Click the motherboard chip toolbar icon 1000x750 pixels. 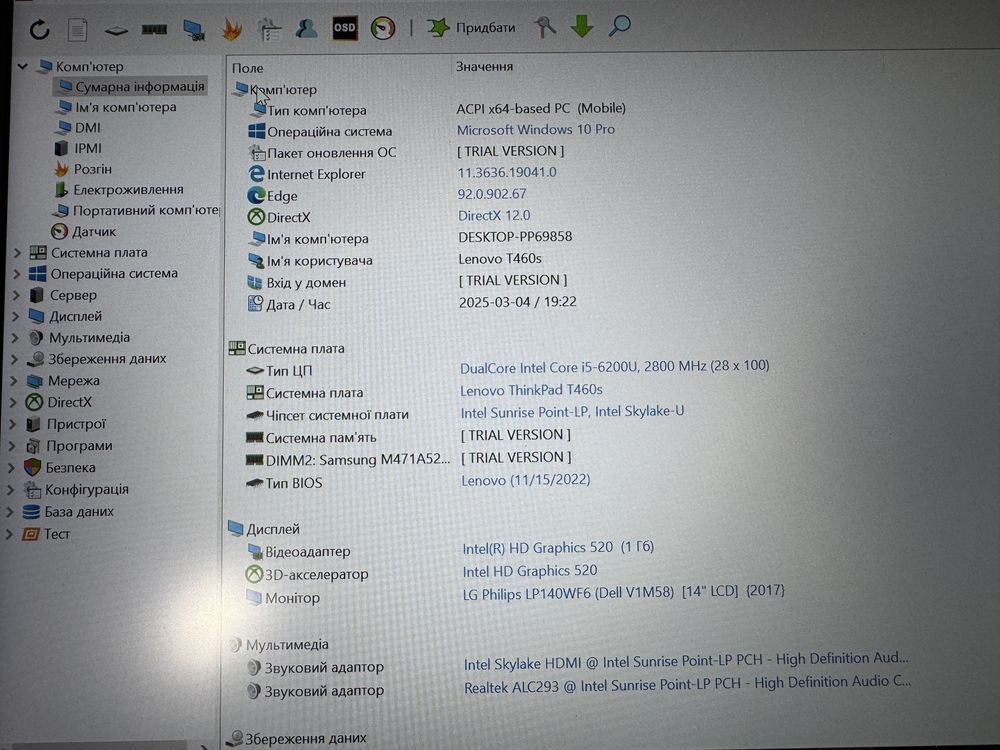116,30
